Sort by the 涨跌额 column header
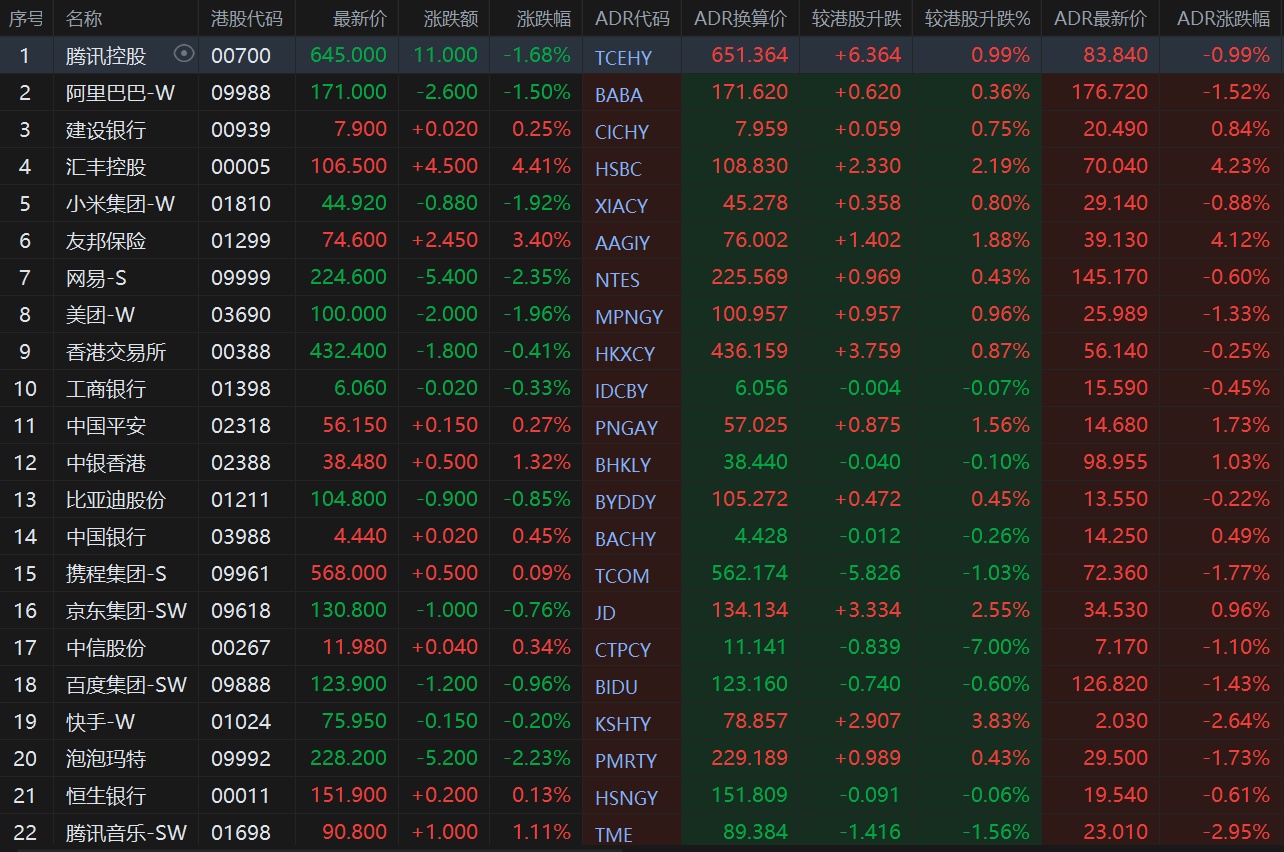This screenshot has height=852, width=1284. coord(451,18)
